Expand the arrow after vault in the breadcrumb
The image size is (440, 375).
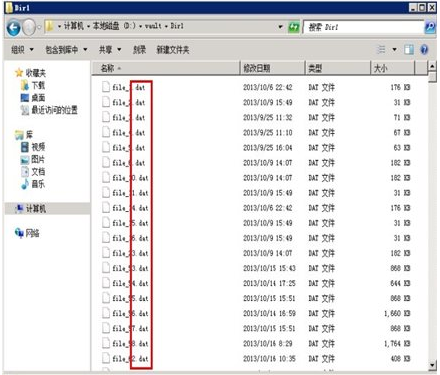coord(166,26)
